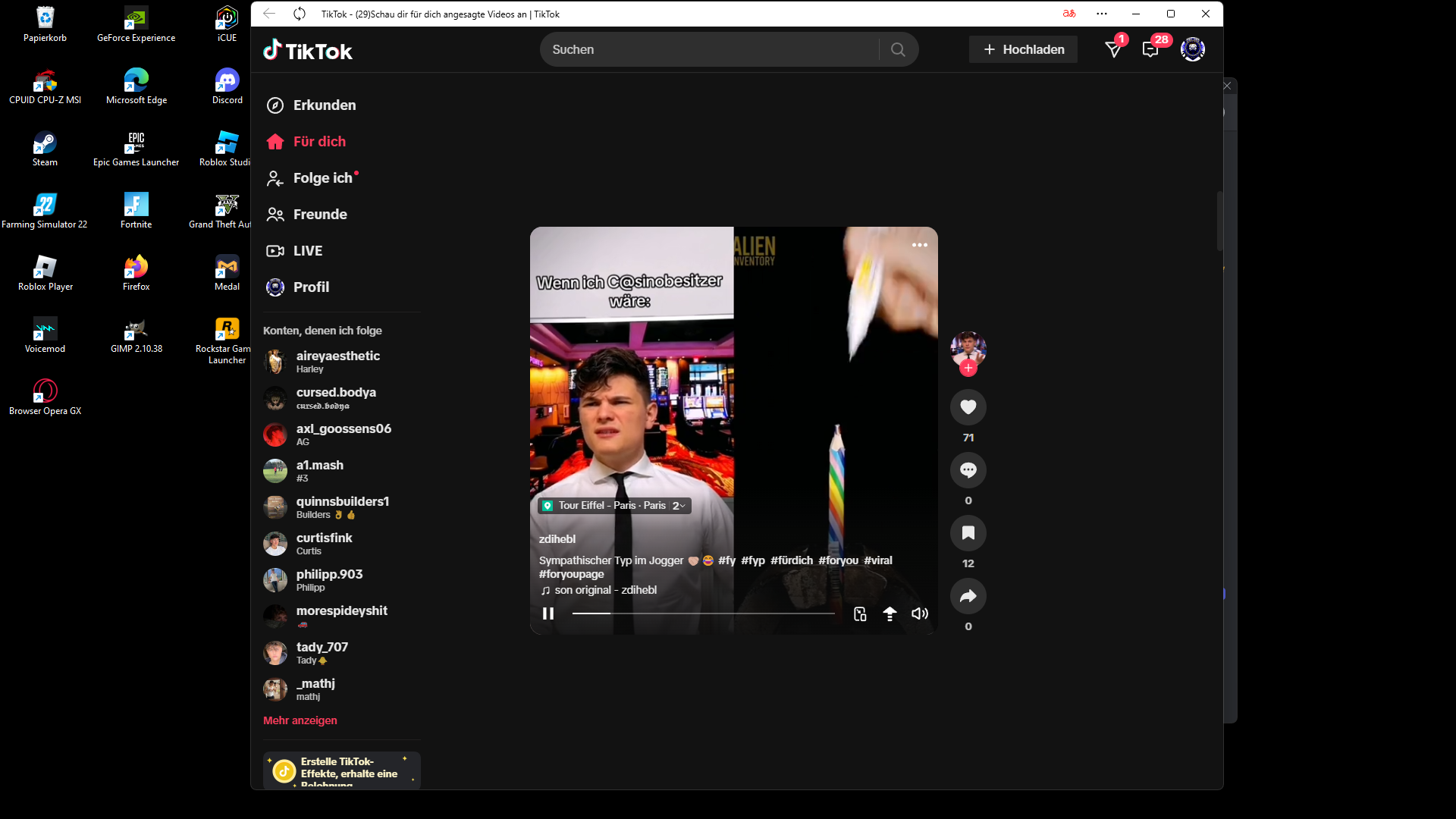Select the GeForce Experience desktop icon
This screenshot has width=1456, height=819.
(x=136, y=24)
